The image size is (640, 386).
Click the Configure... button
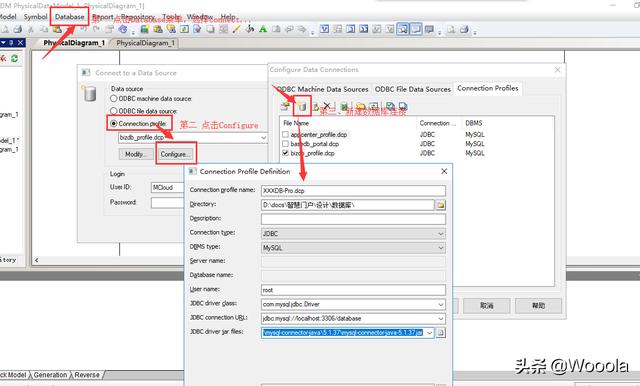point(175,154)
